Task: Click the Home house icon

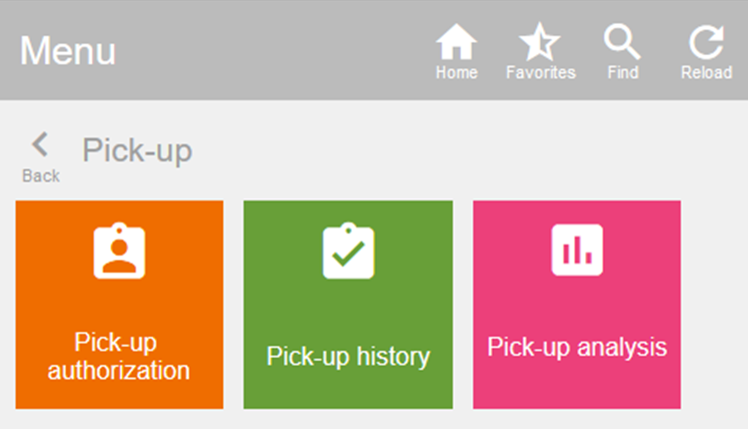Action: coord(456,42)
